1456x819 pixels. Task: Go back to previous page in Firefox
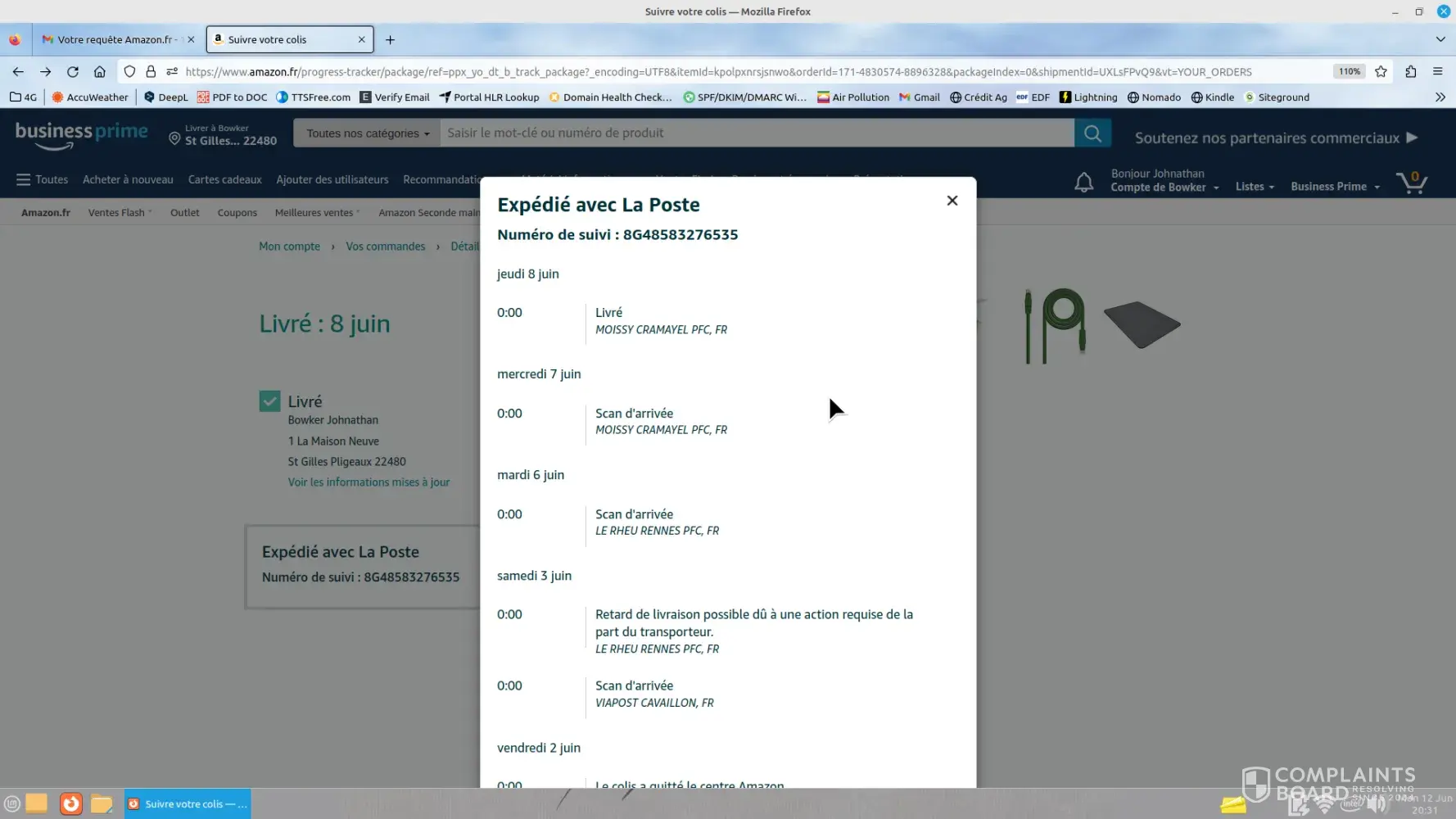coord(18,72)
